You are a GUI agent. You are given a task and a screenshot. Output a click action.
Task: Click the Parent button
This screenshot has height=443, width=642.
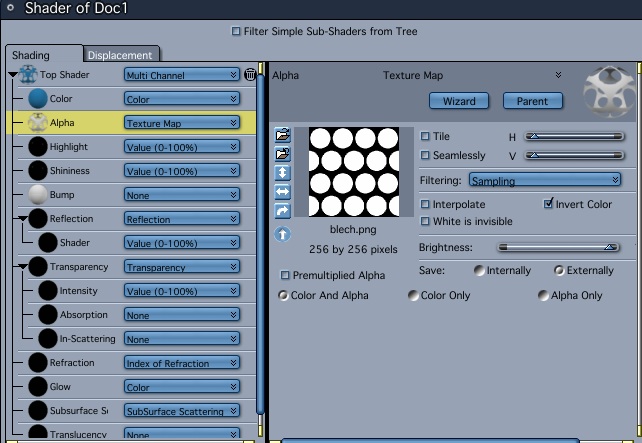click(x=533, y=101)
